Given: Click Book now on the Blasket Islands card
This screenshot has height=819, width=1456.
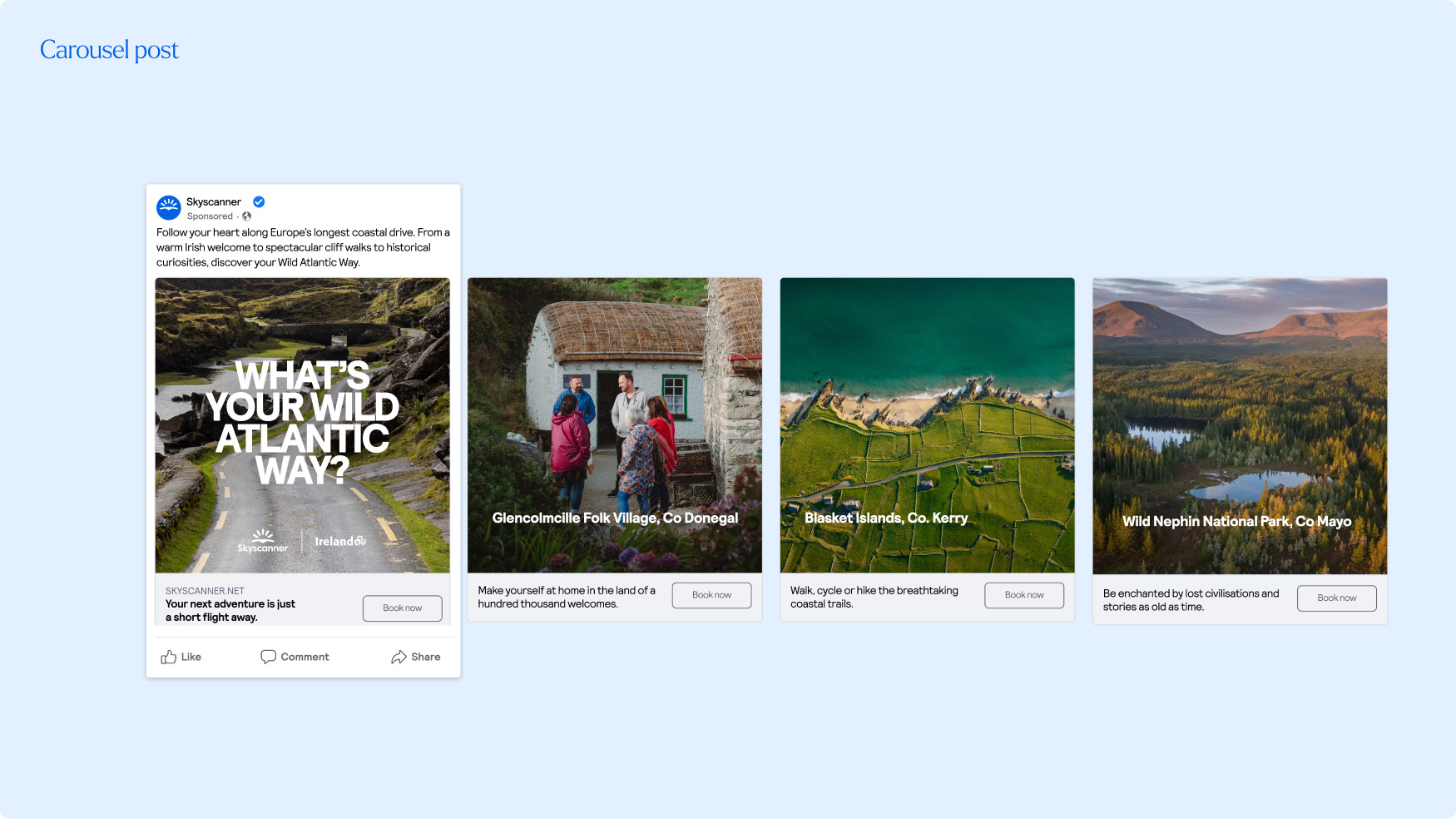Looking at the screenshot, I should (1024, 594).
